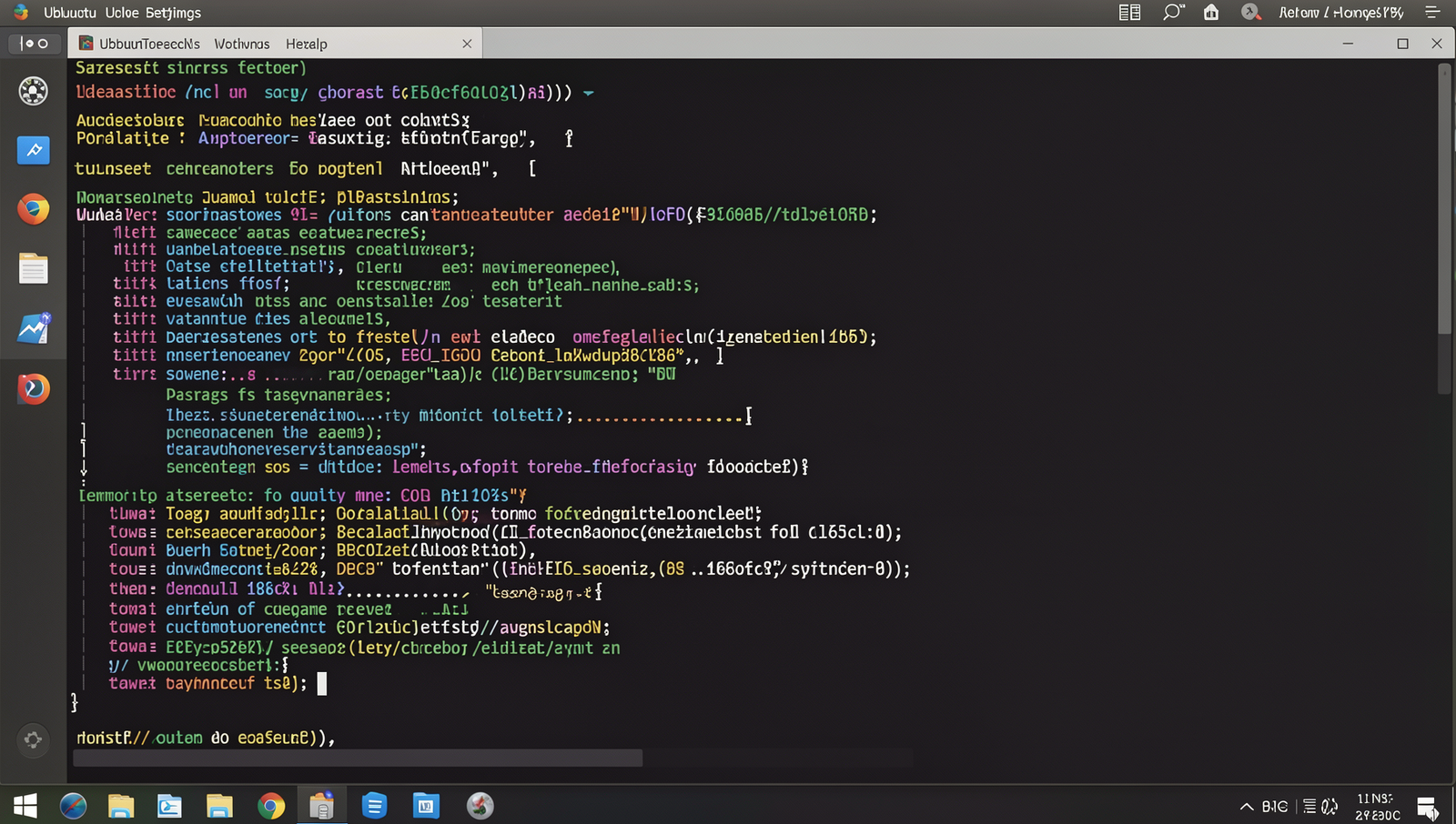Open the settings gear at the dock bottom

tap(33, 739)
